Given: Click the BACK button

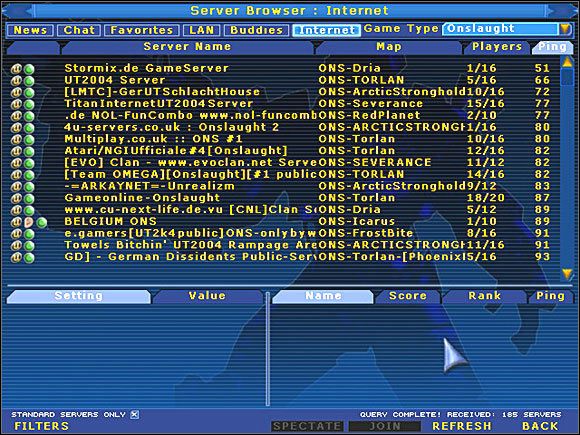Looking at the screenshot, I should [540, 426].
